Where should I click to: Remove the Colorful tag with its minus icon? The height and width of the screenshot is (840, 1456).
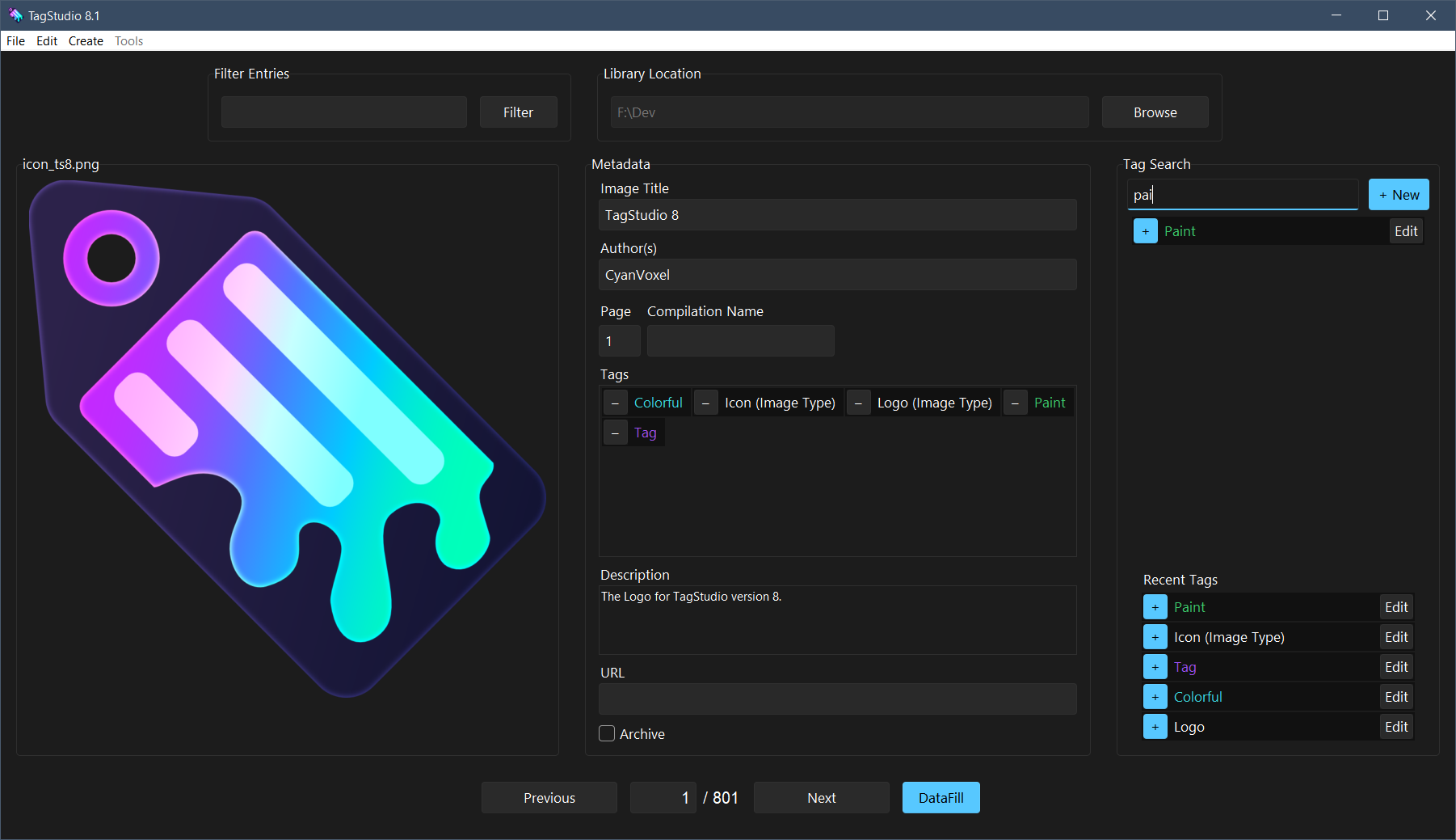(x=615, y=403)
